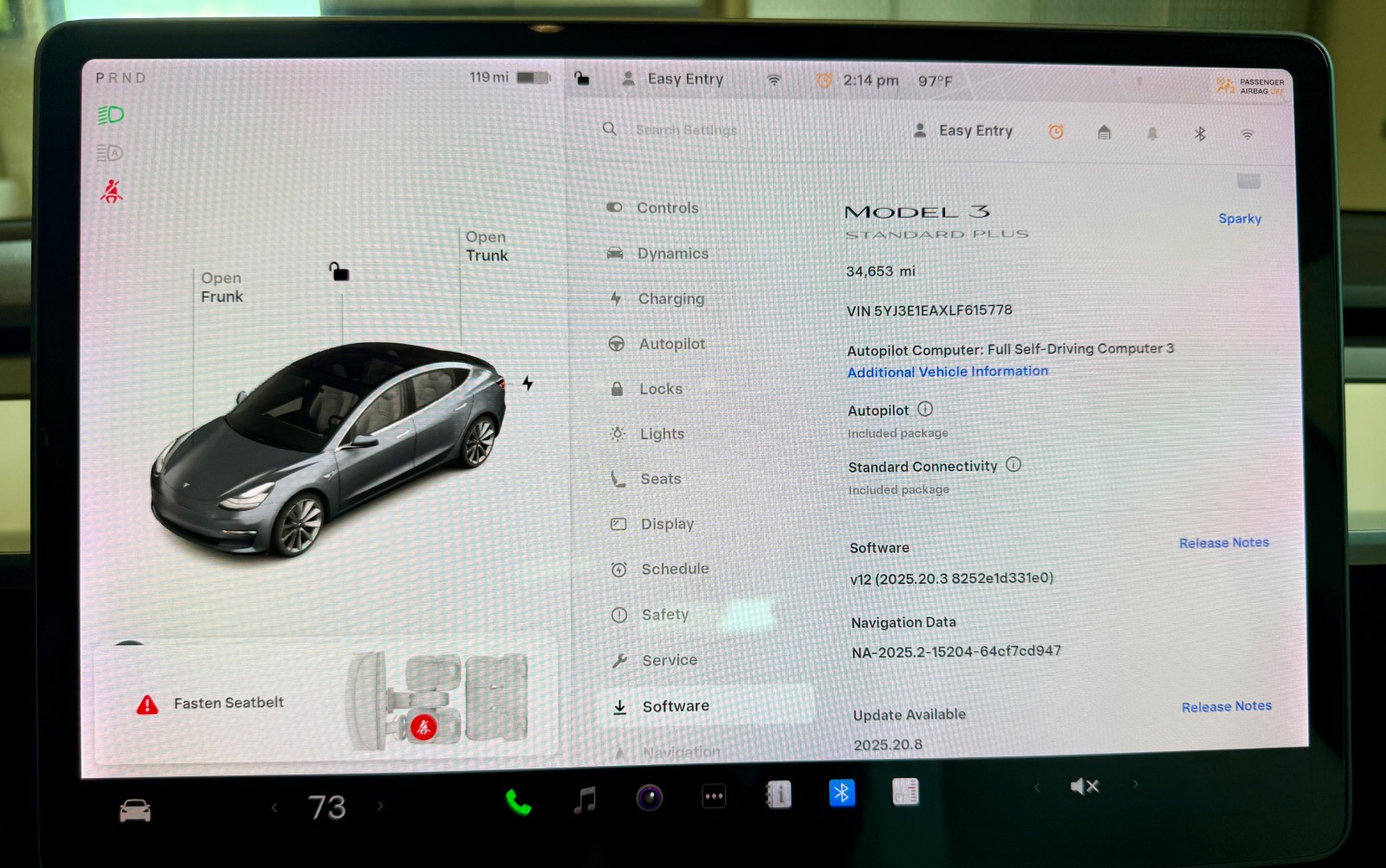1386x868 pixels.
Task: Open Additional Vehicle Information link
Action: (948, 372)
